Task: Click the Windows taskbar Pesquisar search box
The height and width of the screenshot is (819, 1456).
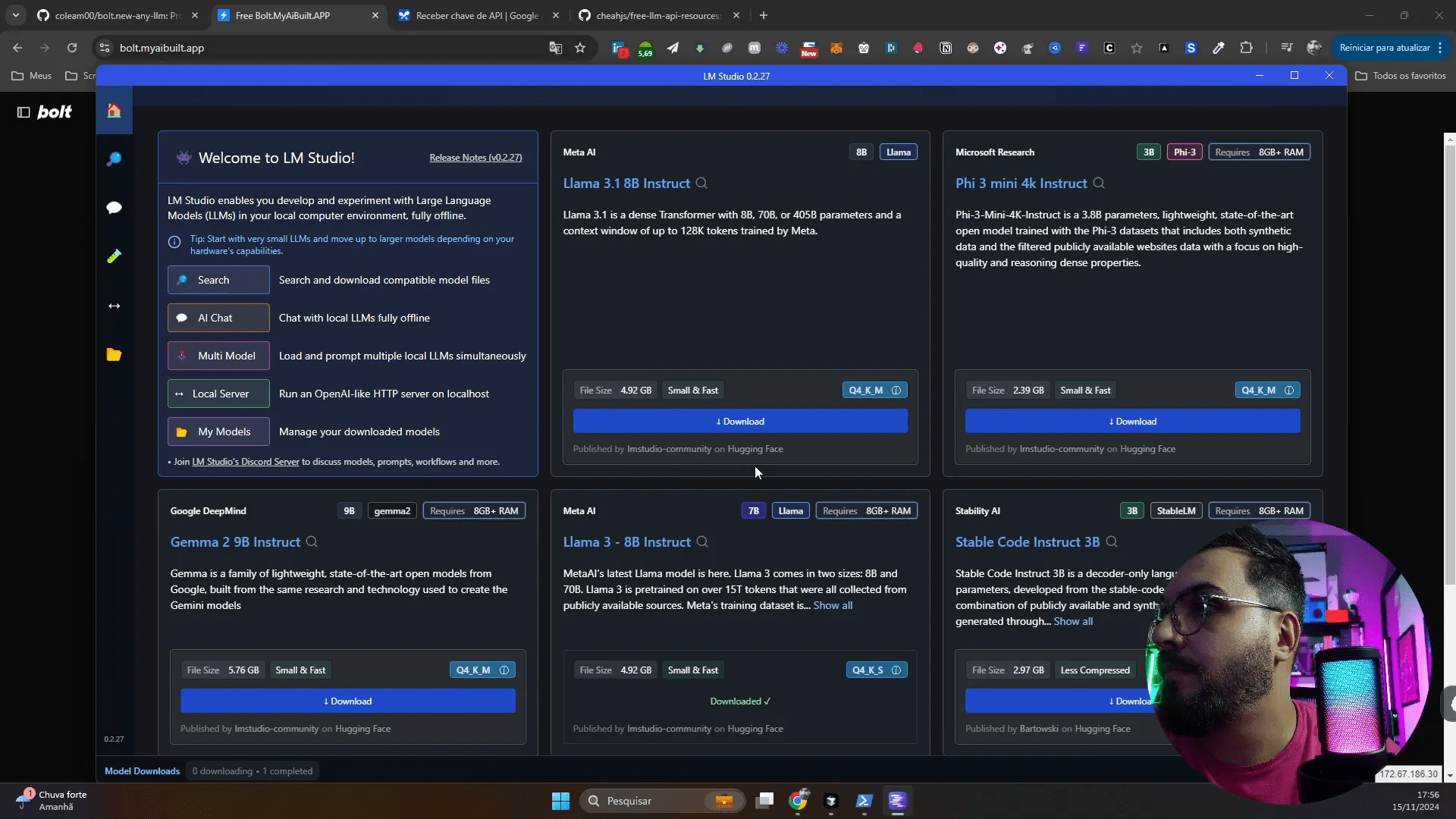Action: 662,801
